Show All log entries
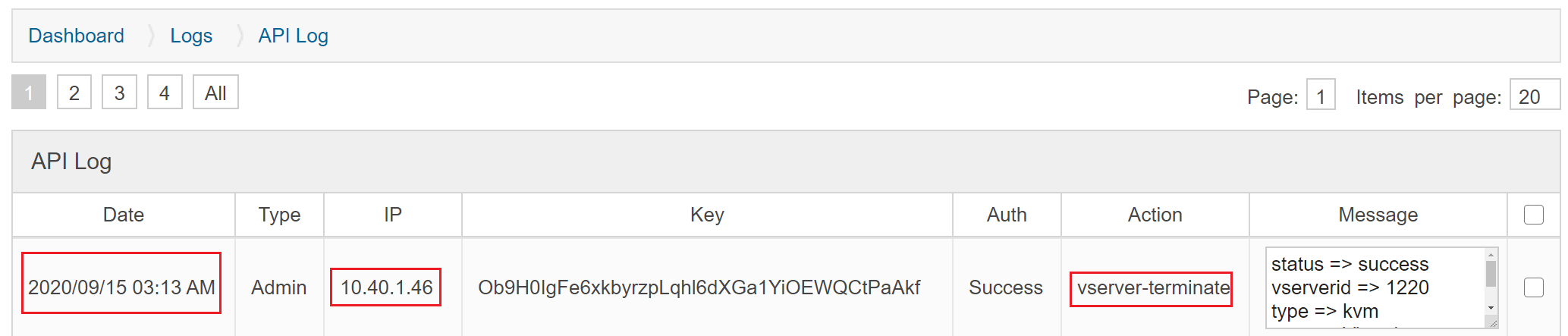 [x=215, y=93]
